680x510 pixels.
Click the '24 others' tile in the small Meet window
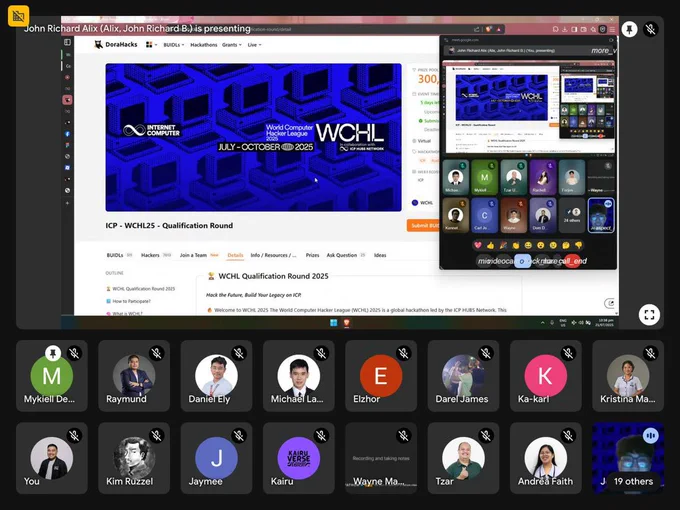click(x=572, y=215)
